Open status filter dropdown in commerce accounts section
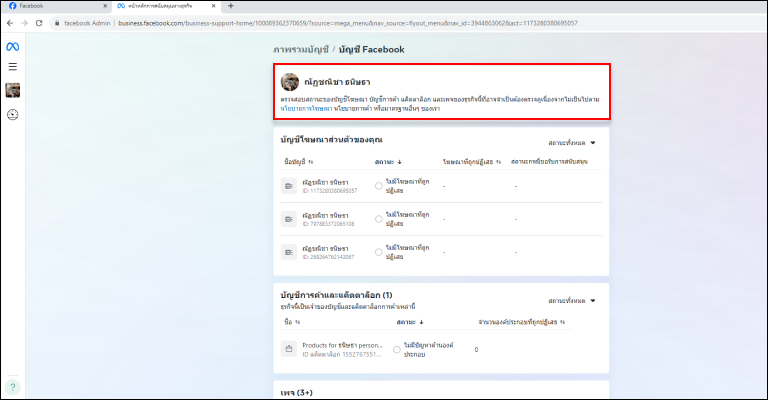 pos(572,301)
